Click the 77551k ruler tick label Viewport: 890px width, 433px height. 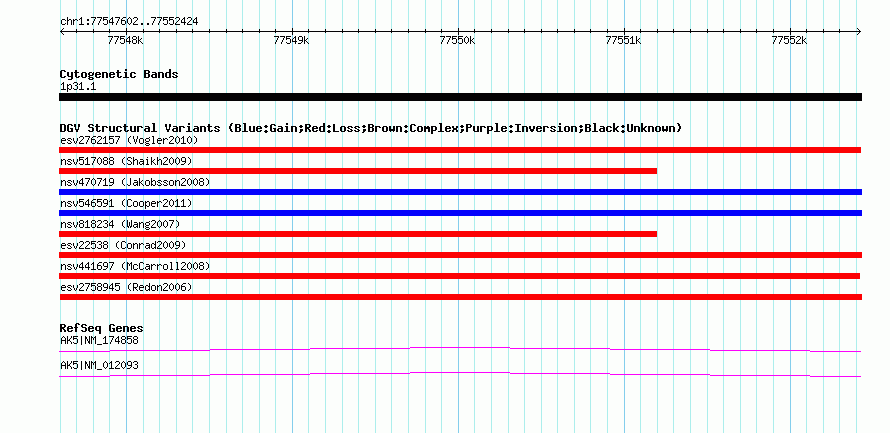[x=624, y=41]
